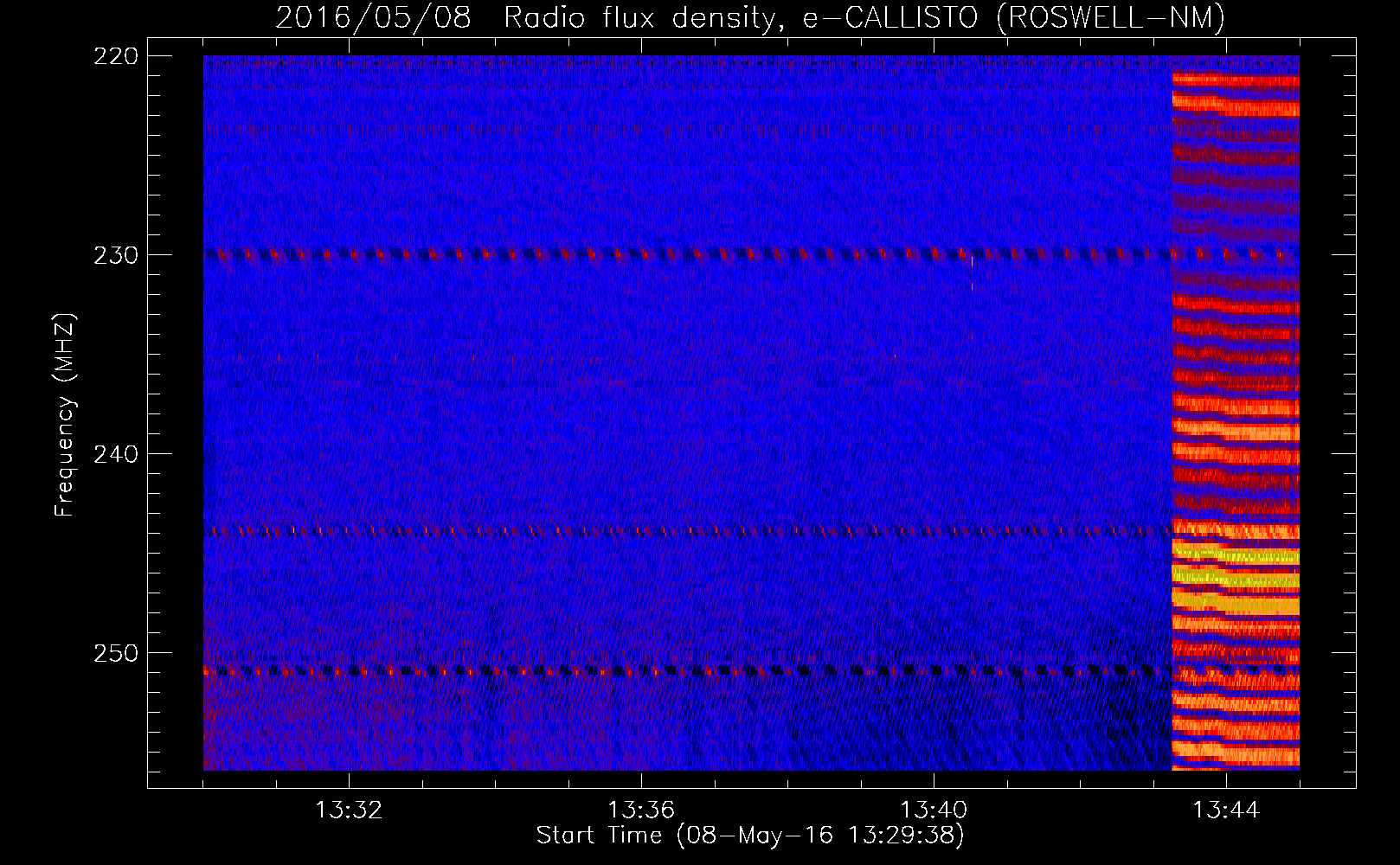
Task: Click the 230 frequency tick label
Action: (x=116, y=255)
